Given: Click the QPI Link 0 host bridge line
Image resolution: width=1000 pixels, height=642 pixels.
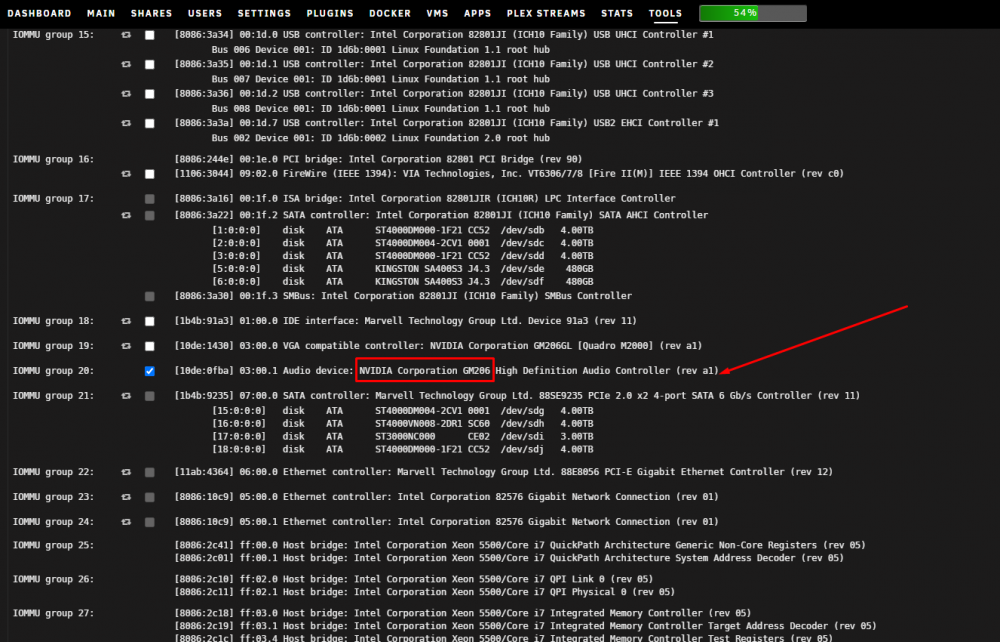Looking at the screenshot, I should pos(414,579).
